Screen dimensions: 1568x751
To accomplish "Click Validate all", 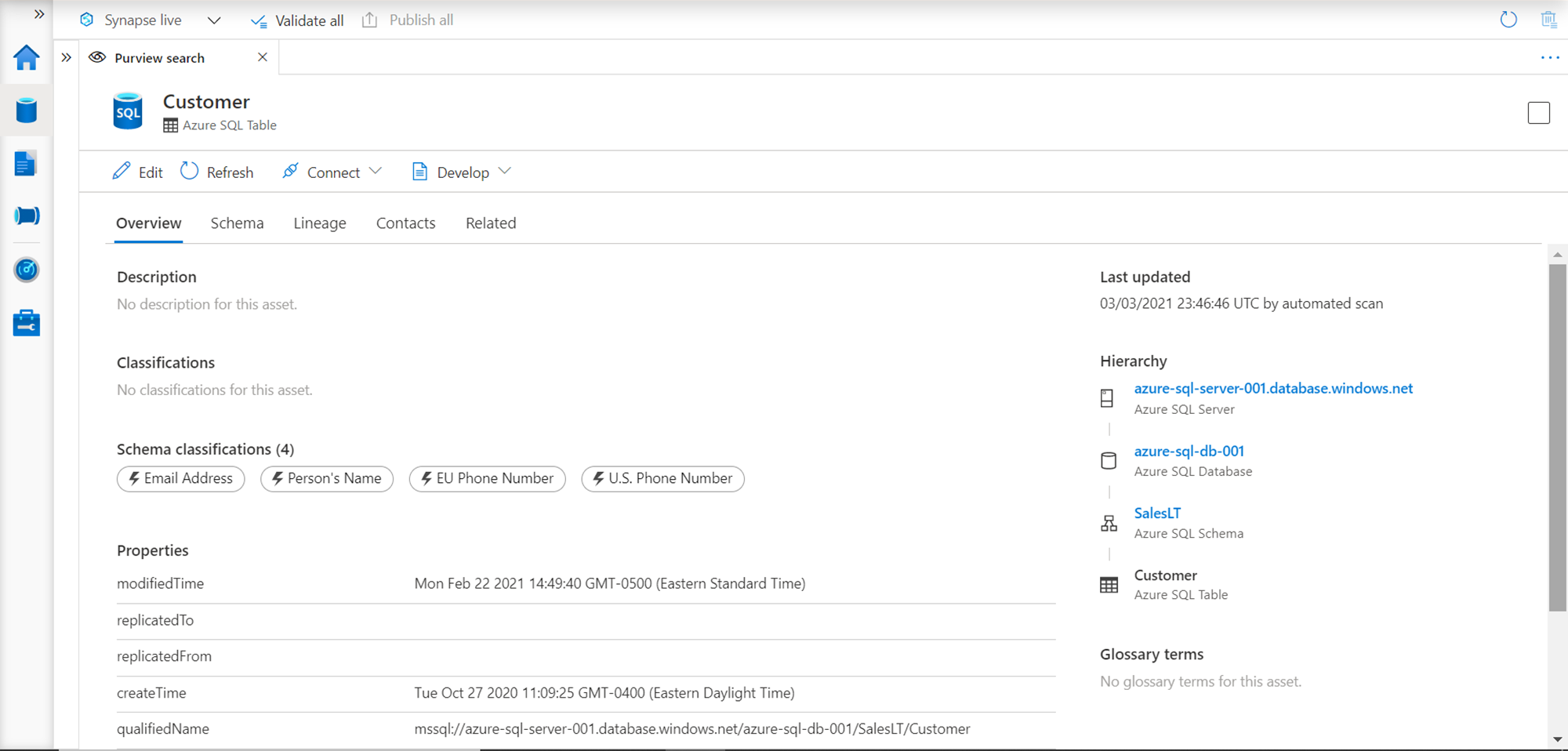I will coord(297,20).
